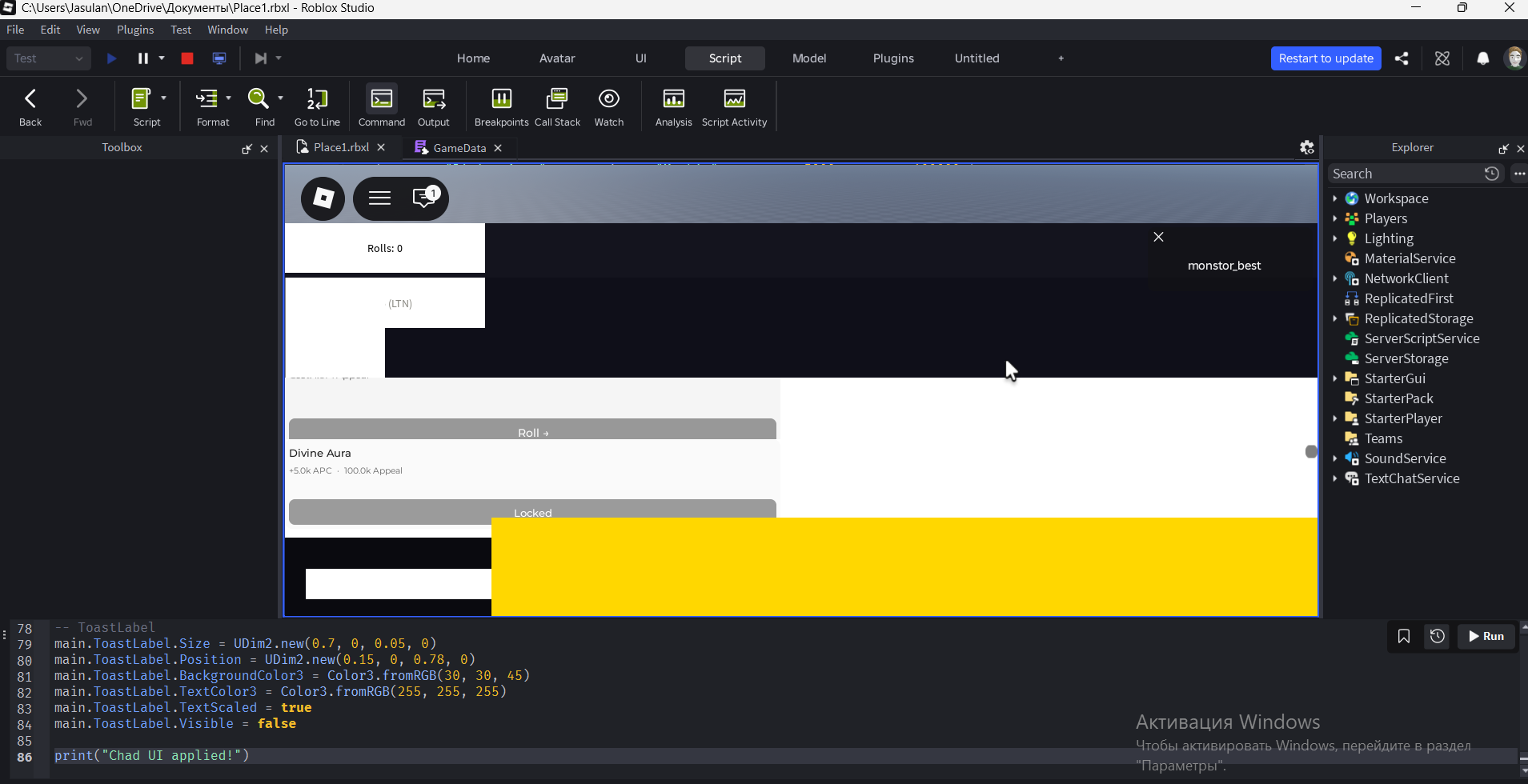Click the Restart to update button
This screenshot has height=784, width=1528.
point(1325,58)
